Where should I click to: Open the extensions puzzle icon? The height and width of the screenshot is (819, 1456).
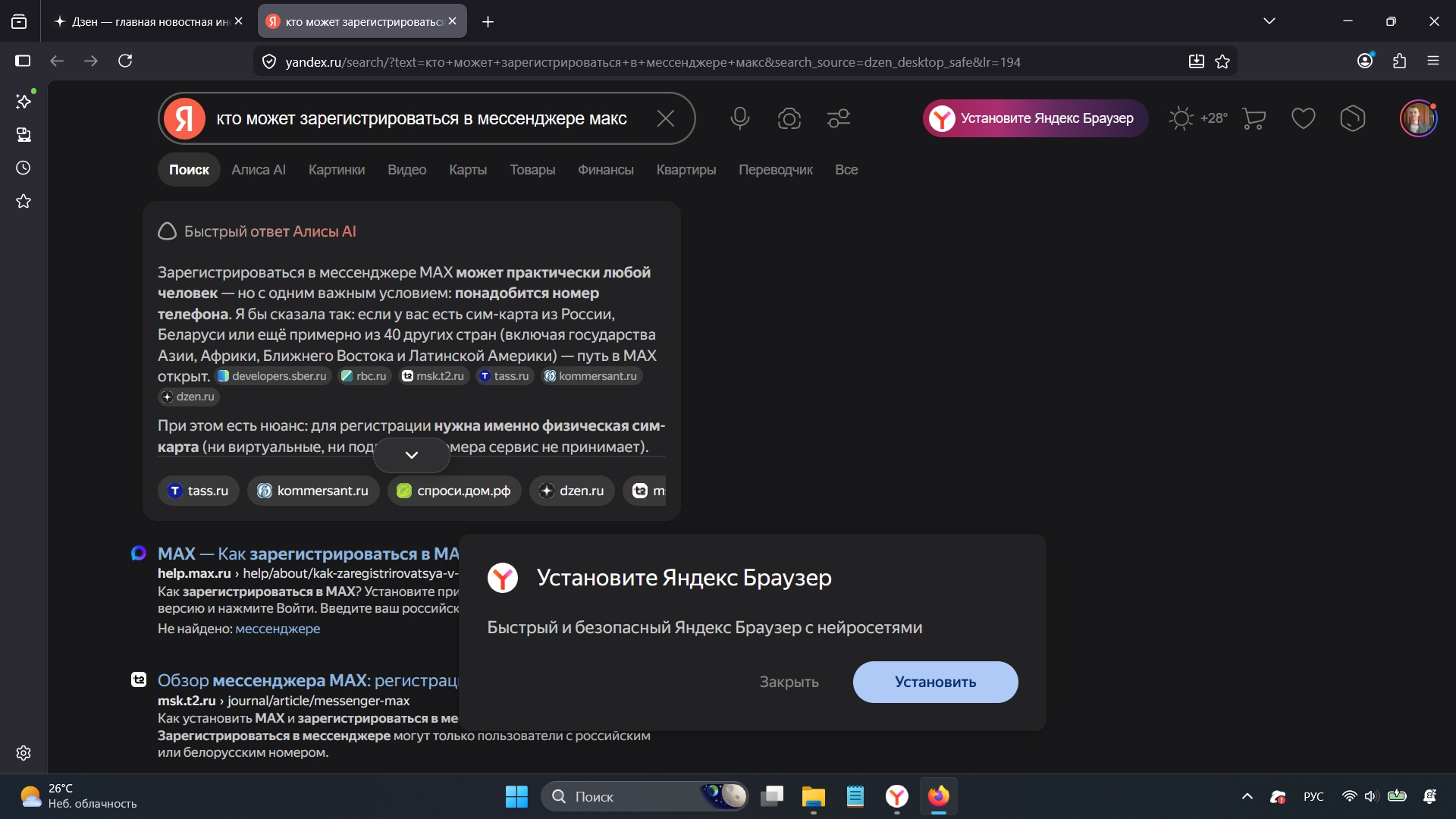point(1399,61)
